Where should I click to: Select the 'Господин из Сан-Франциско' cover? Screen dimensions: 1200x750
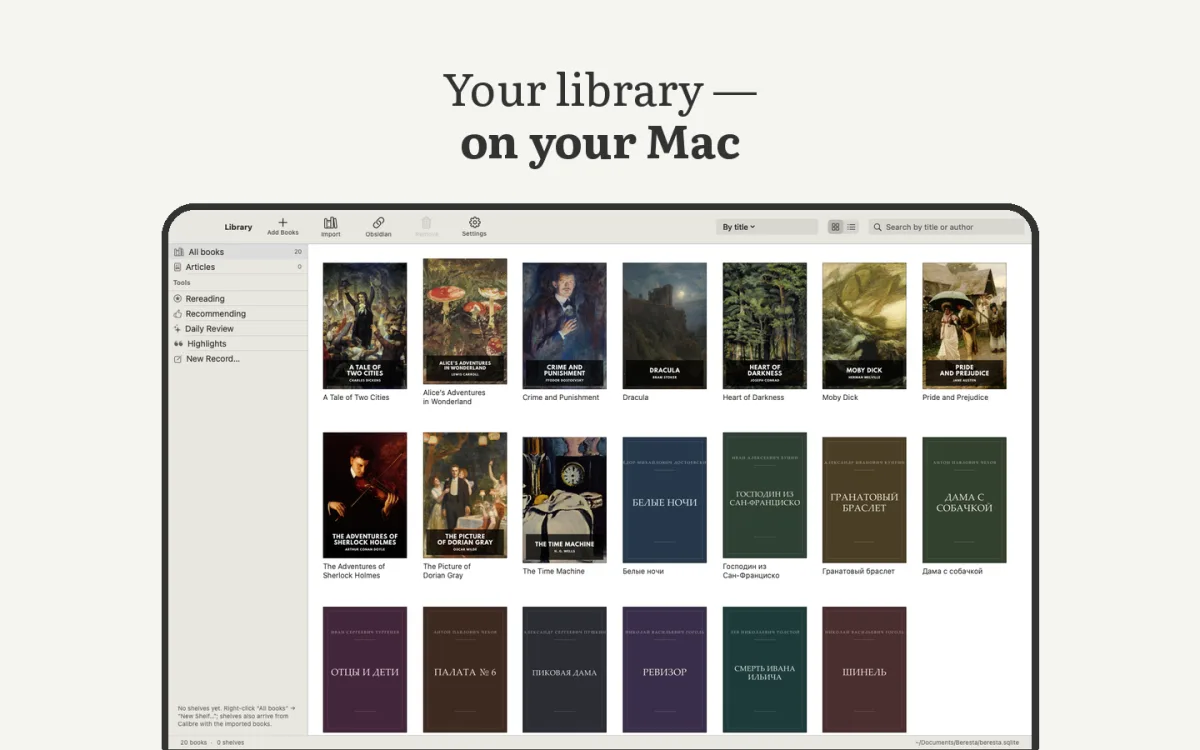(765, 497)
